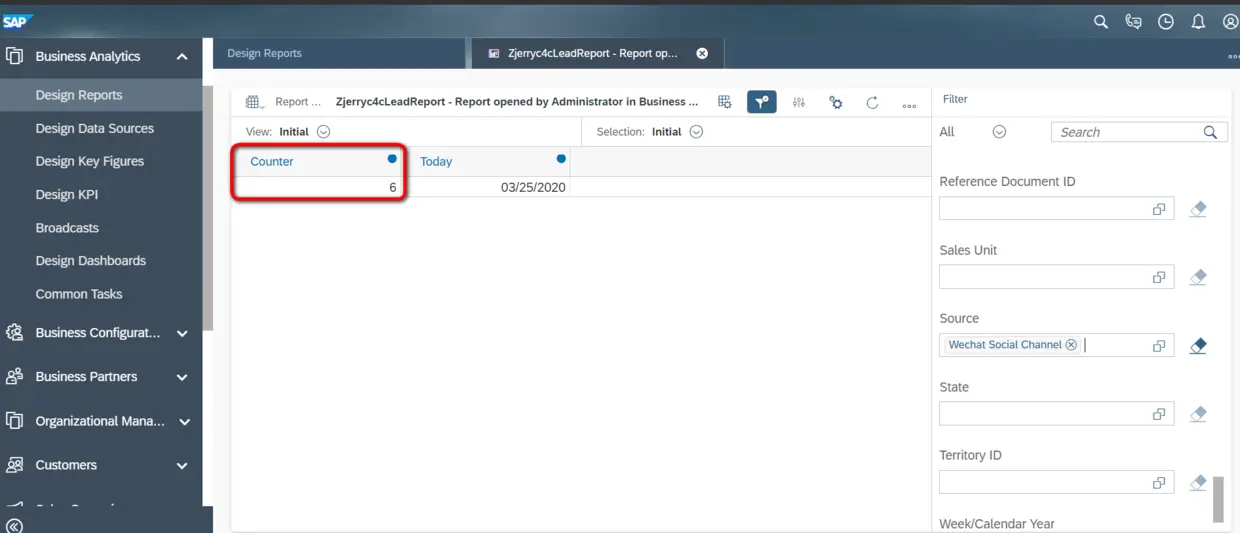Open Design Key Figures
The image size is (1240, 533).
tap(90, 161)
